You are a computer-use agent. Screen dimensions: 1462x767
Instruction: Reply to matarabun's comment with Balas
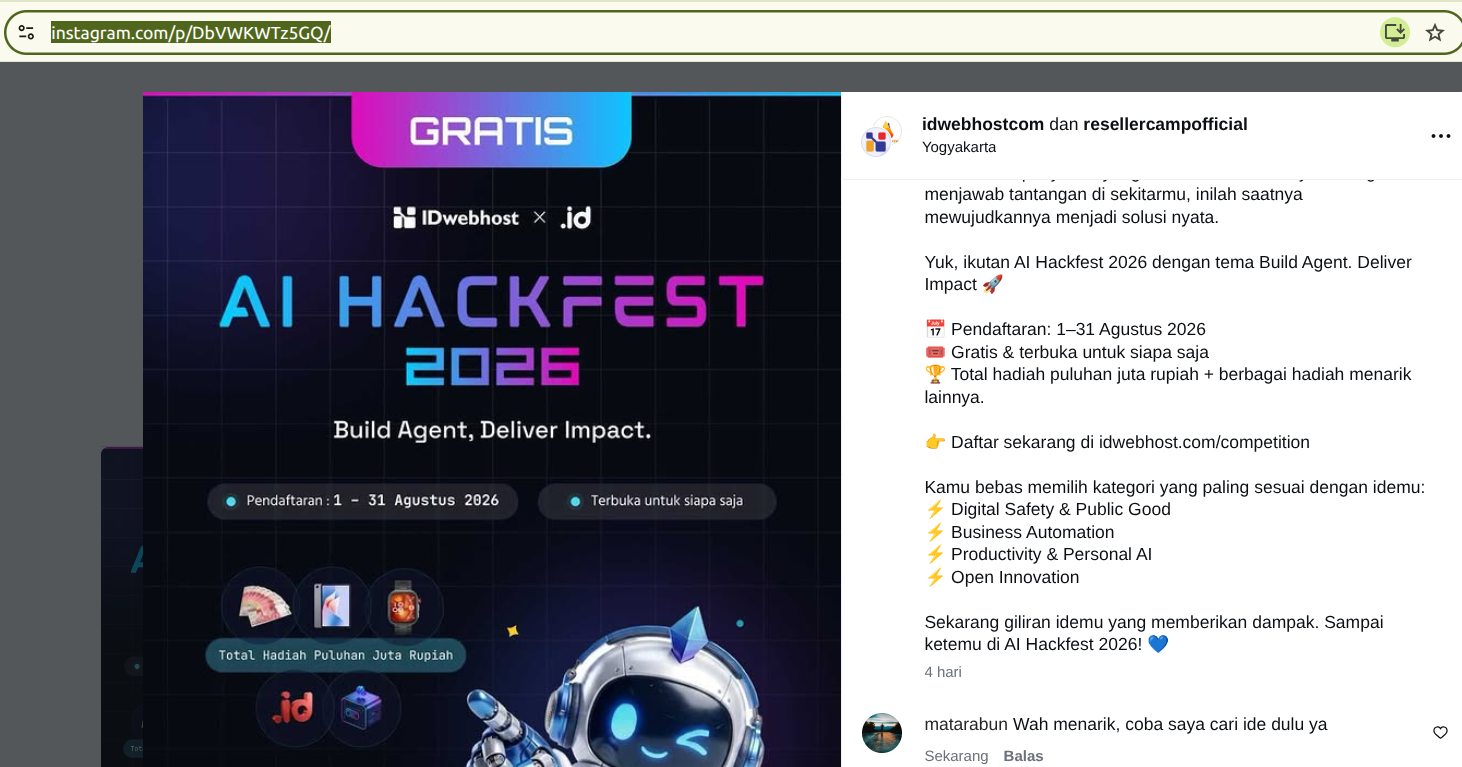pos(1023,756)
